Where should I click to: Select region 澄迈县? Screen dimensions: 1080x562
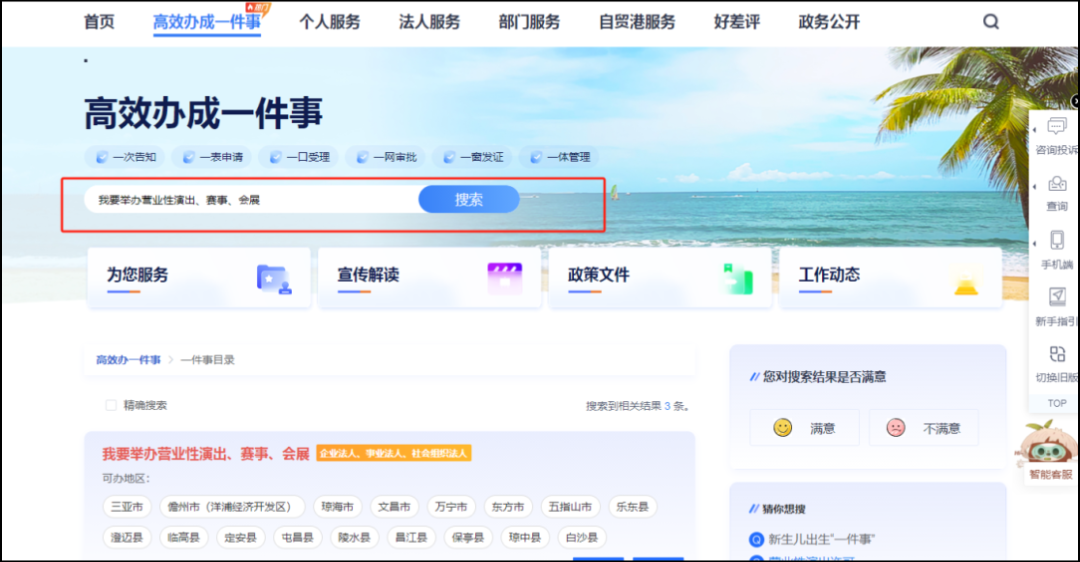[x=127, y=537]
